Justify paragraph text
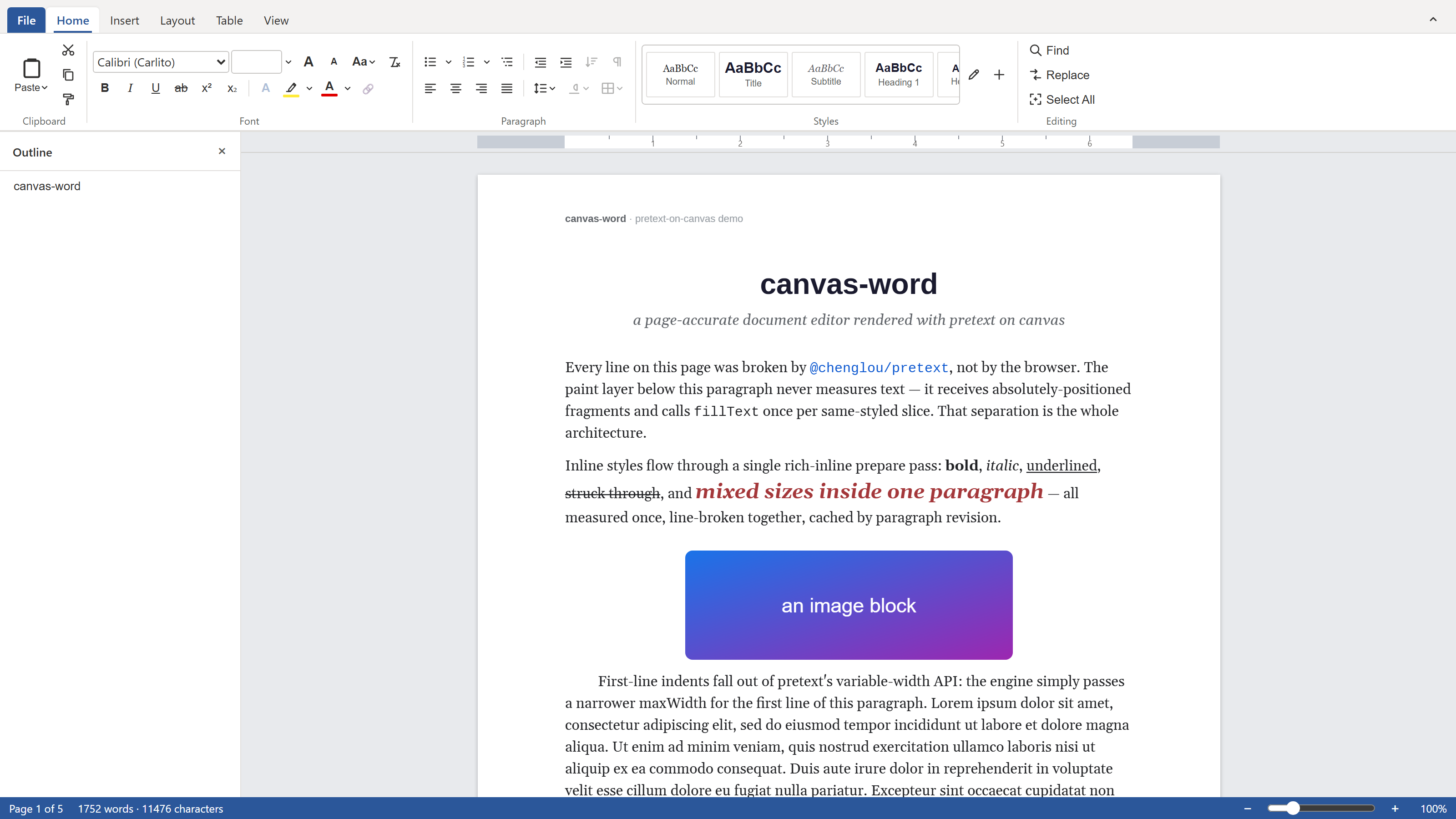 (x=506, y=88)
